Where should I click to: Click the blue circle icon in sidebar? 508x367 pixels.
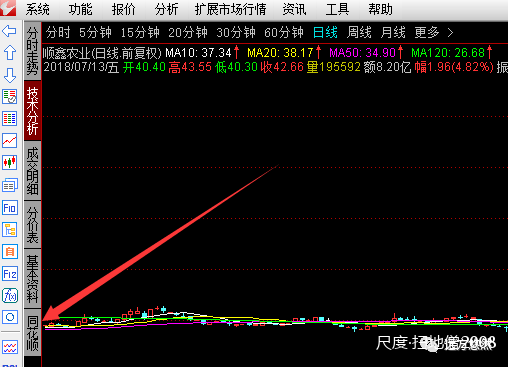click(x=10, y=317)
